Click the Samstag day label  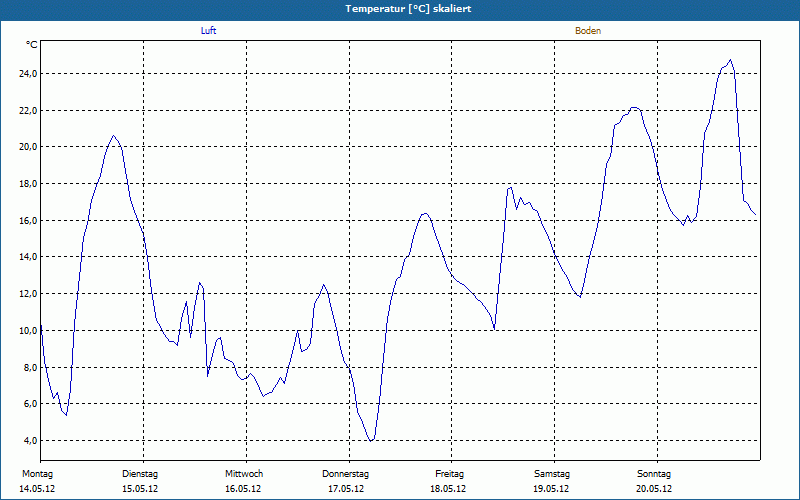pyautogui.click(x=552, y=474)
